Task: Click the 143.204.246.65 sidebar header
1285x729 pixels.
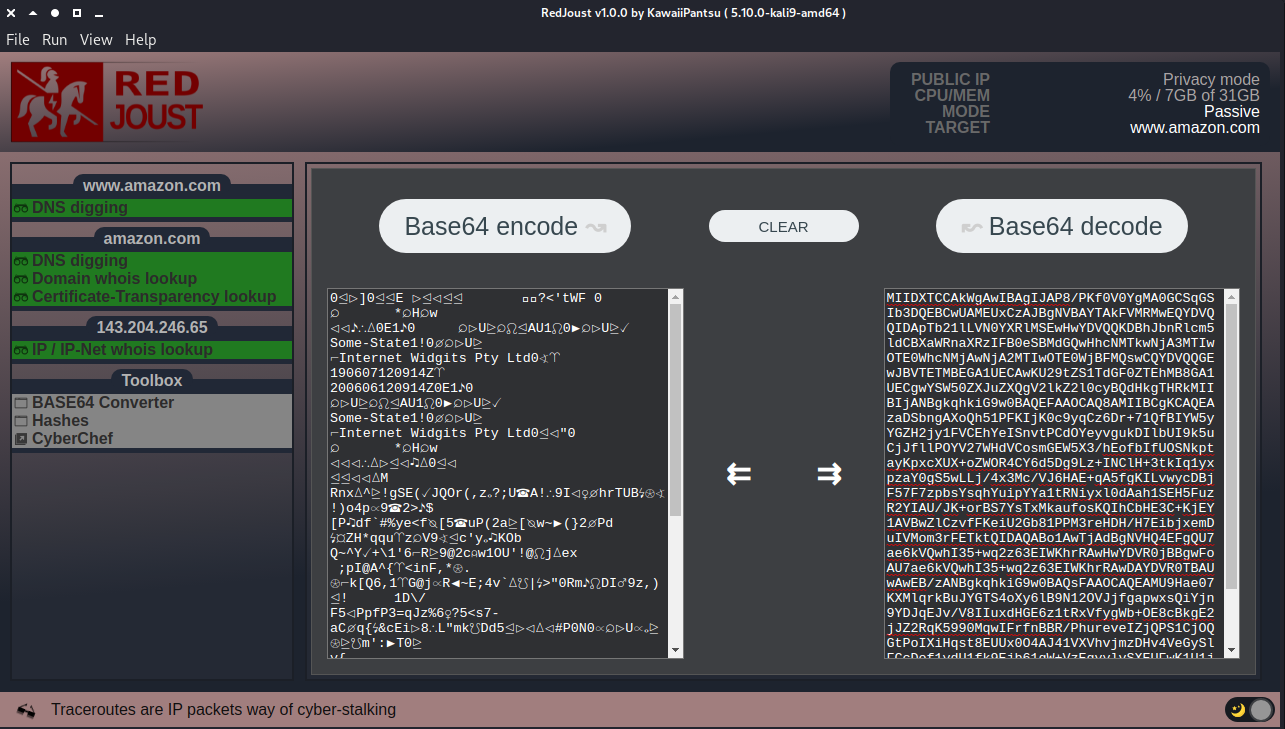Action: tap(152, 327)
